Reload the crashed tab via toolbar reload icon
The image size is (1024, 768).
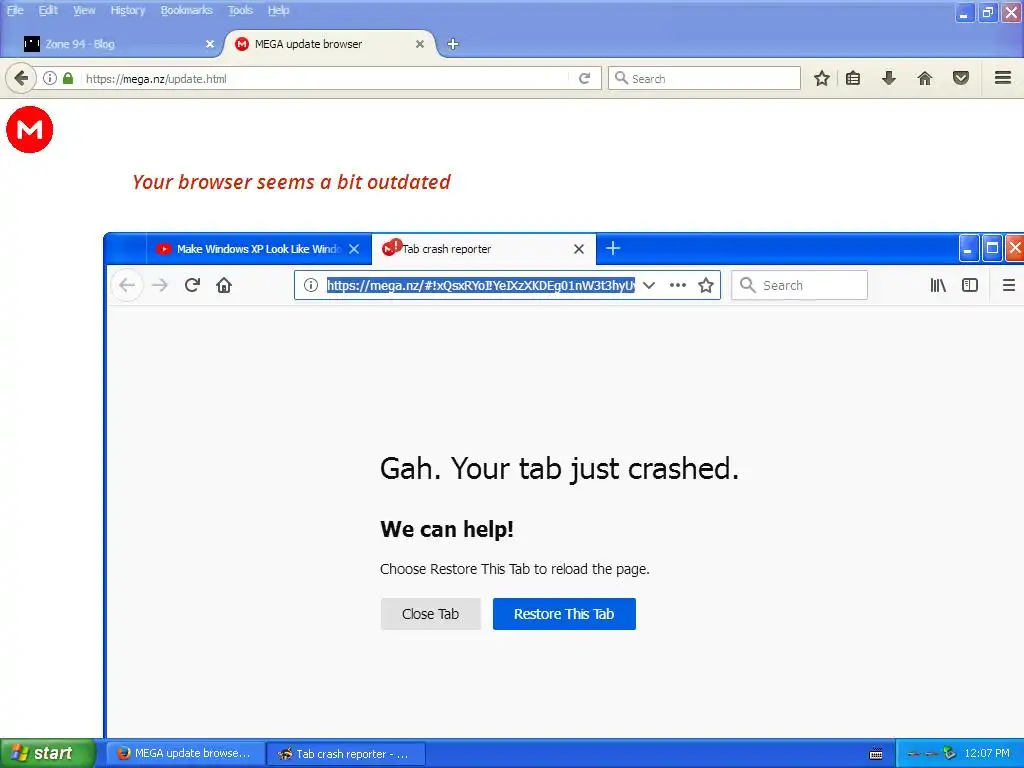[192, 285]
